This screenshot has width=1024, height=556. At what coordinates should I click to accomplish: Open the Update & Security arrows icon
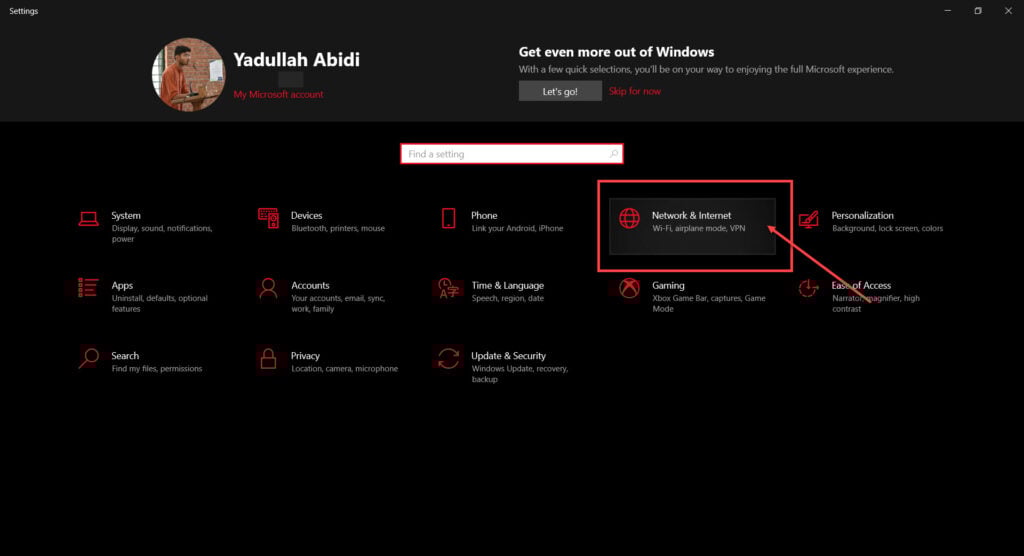[448, 358]
